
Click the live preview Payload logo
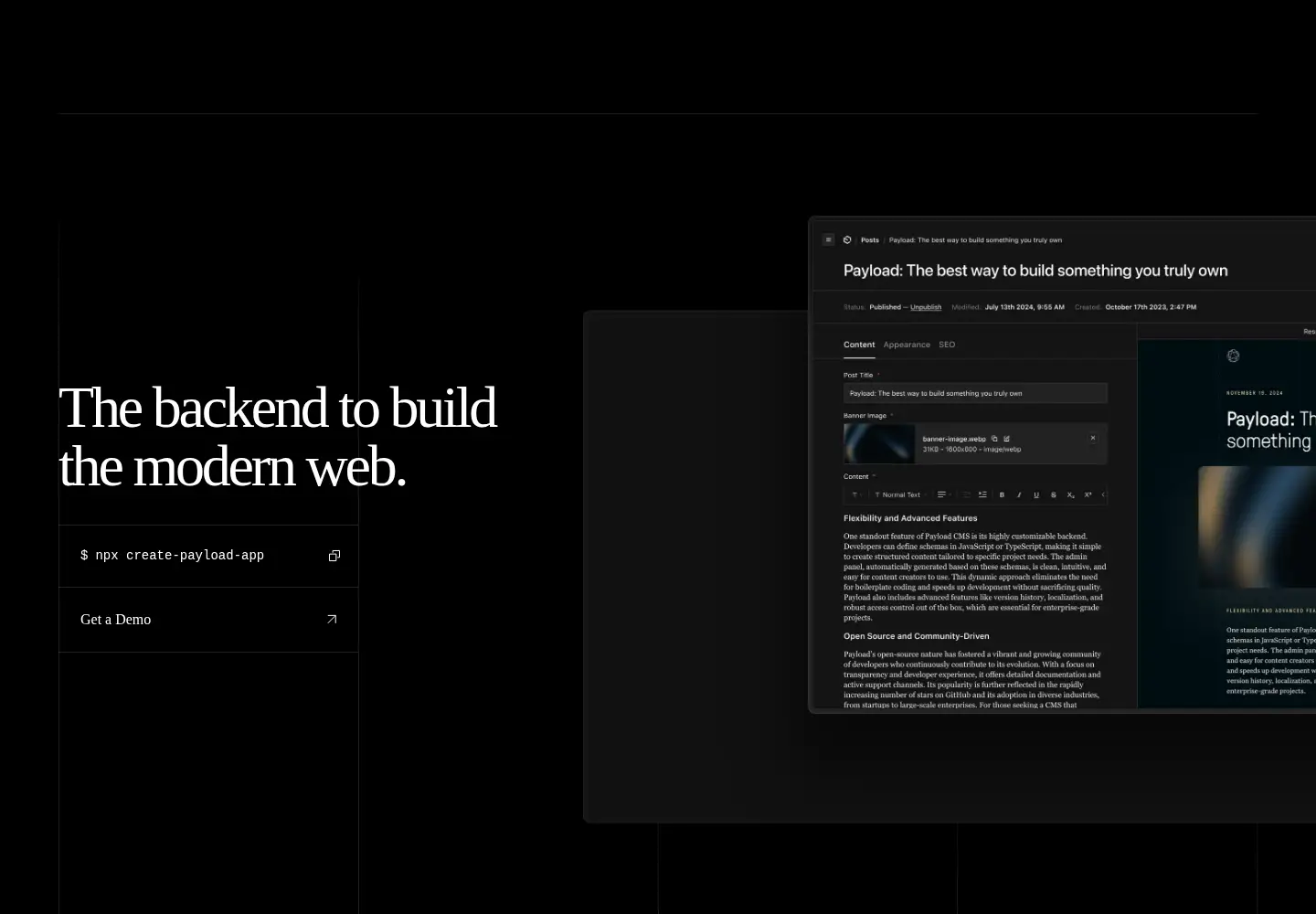pos(1233,356)
